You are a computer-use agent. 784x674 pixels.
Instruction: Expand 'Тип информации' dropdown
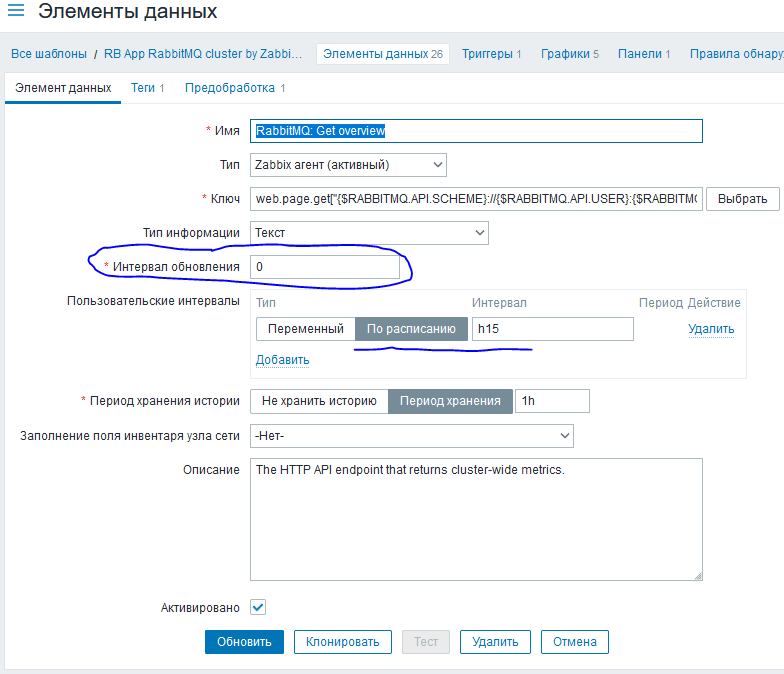pos(369,233)
